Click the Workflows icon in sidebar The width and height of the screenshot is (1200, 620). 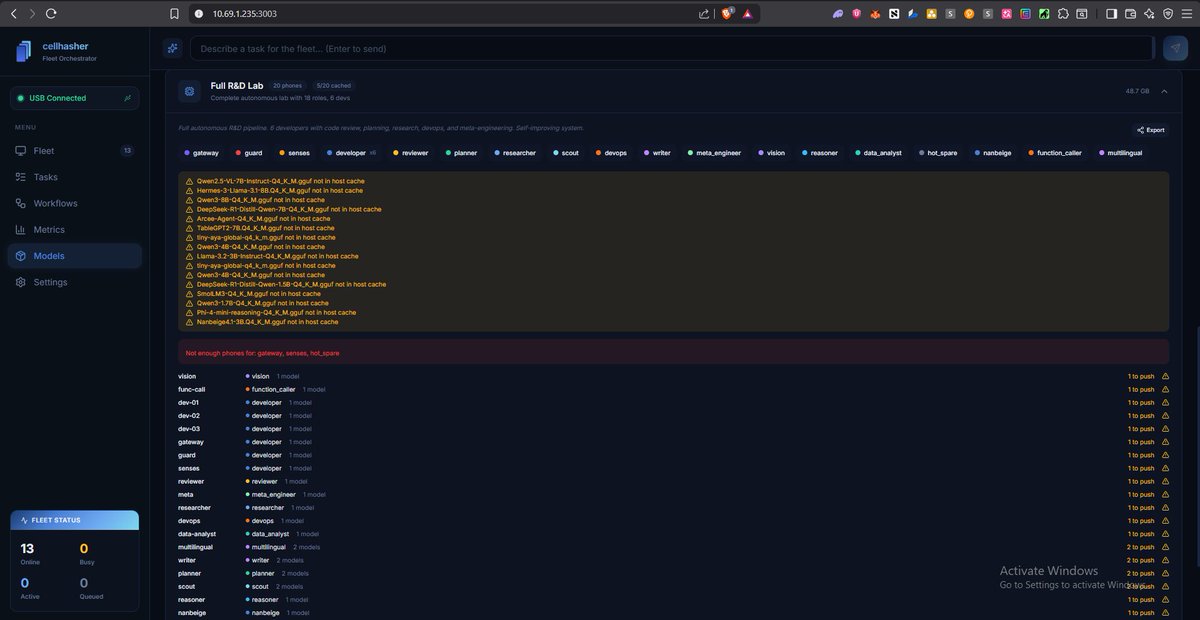22,203
